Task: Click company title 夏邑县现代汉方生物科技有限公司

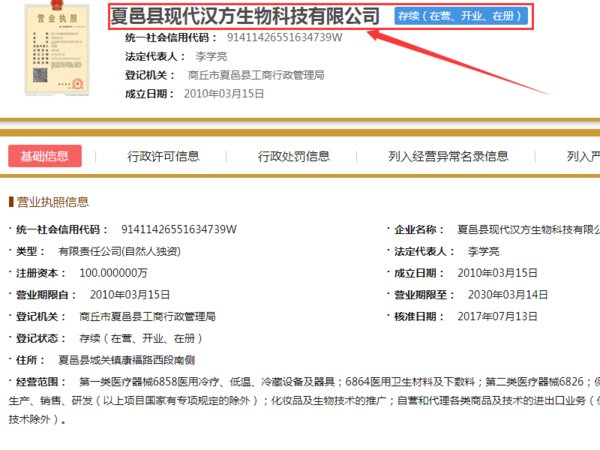Action: [245, 16]
